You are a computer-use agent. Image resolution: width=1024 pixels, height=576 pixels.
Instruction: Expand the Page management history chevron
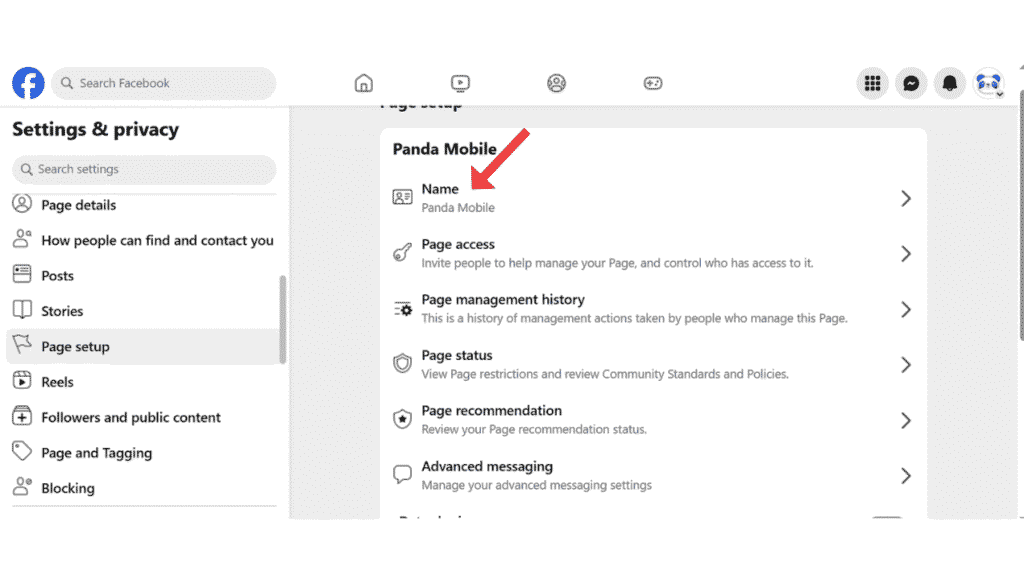tap(906, 310)
